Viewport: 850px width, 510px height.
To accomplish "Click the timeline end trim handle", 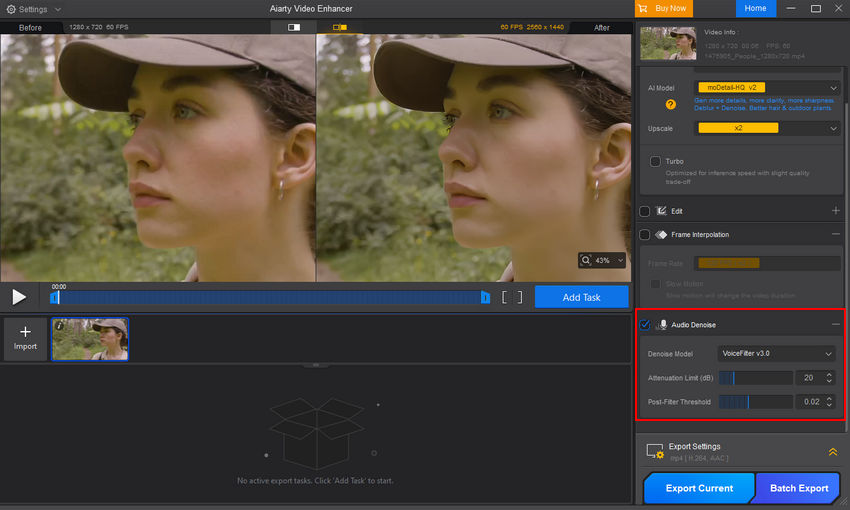I will click(x=486, y=298).
